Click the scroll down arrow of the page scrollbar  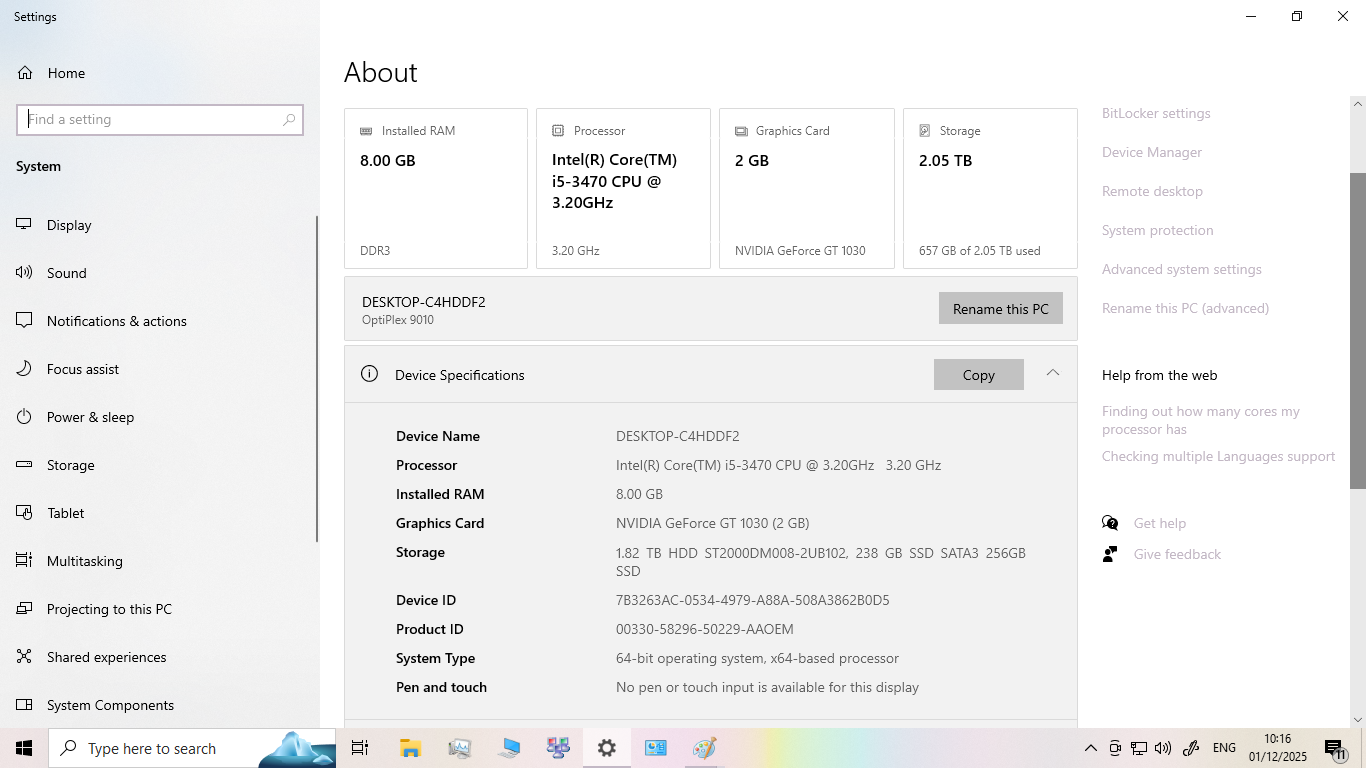[1357, 719]
